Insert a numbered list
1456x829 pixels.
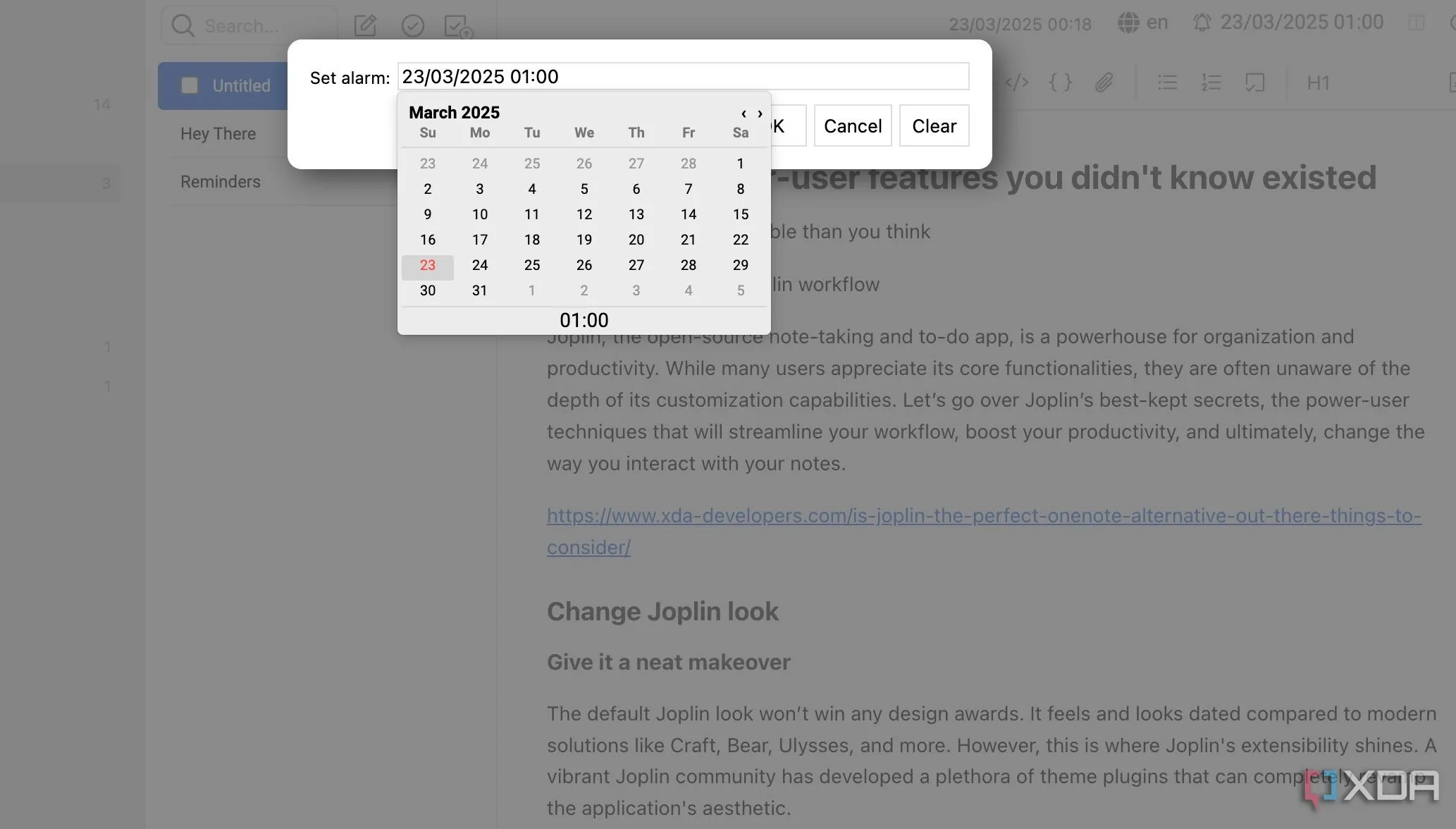[x=1211, y=82]
